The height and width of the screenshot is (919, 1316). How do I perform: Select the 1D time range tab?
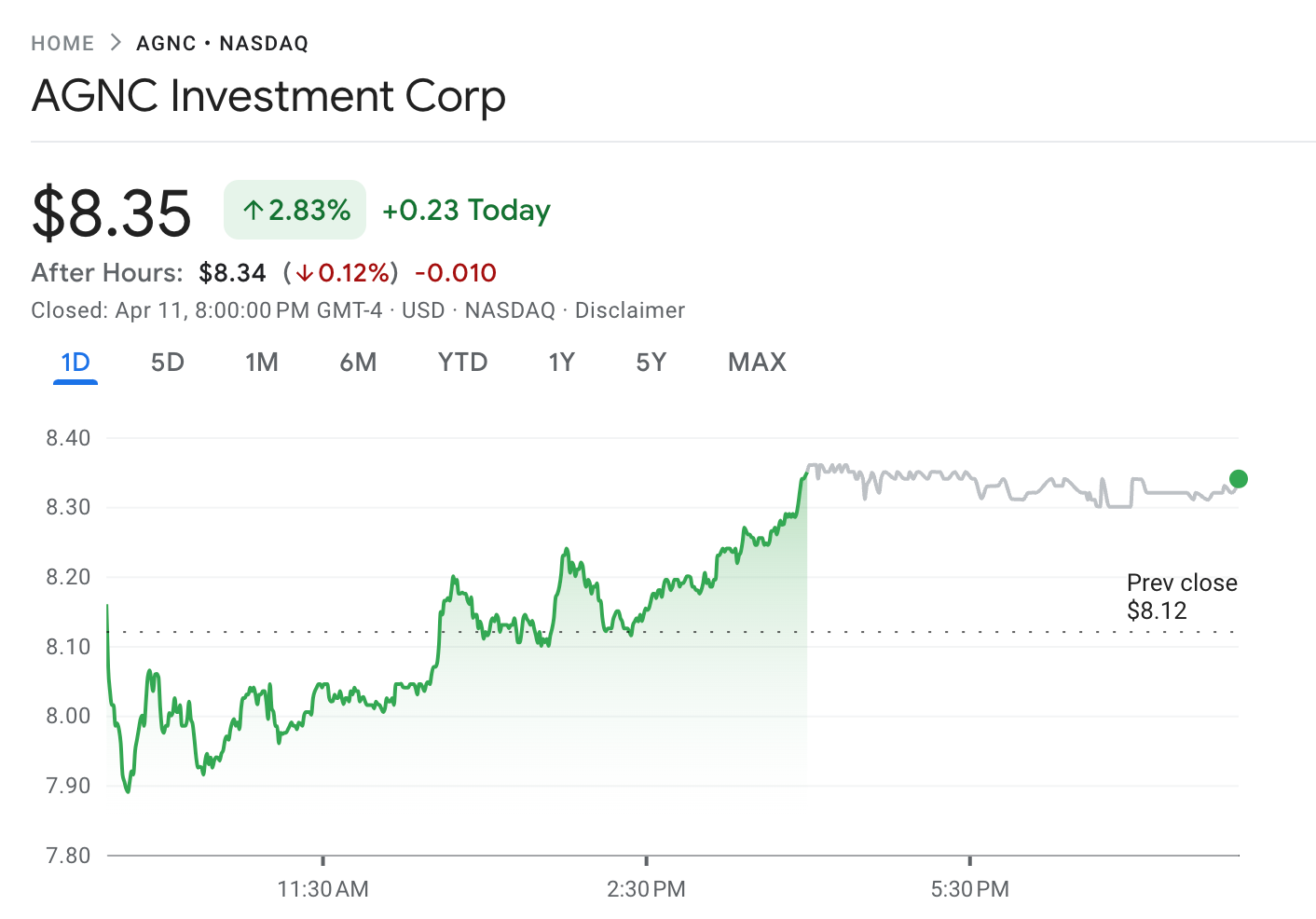point(75,362)
